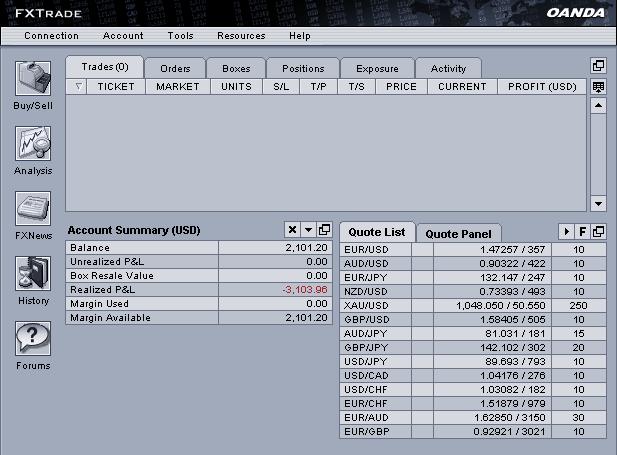Open the Buy/Sell order icon
Screen dimensions: 617x455
33,78
